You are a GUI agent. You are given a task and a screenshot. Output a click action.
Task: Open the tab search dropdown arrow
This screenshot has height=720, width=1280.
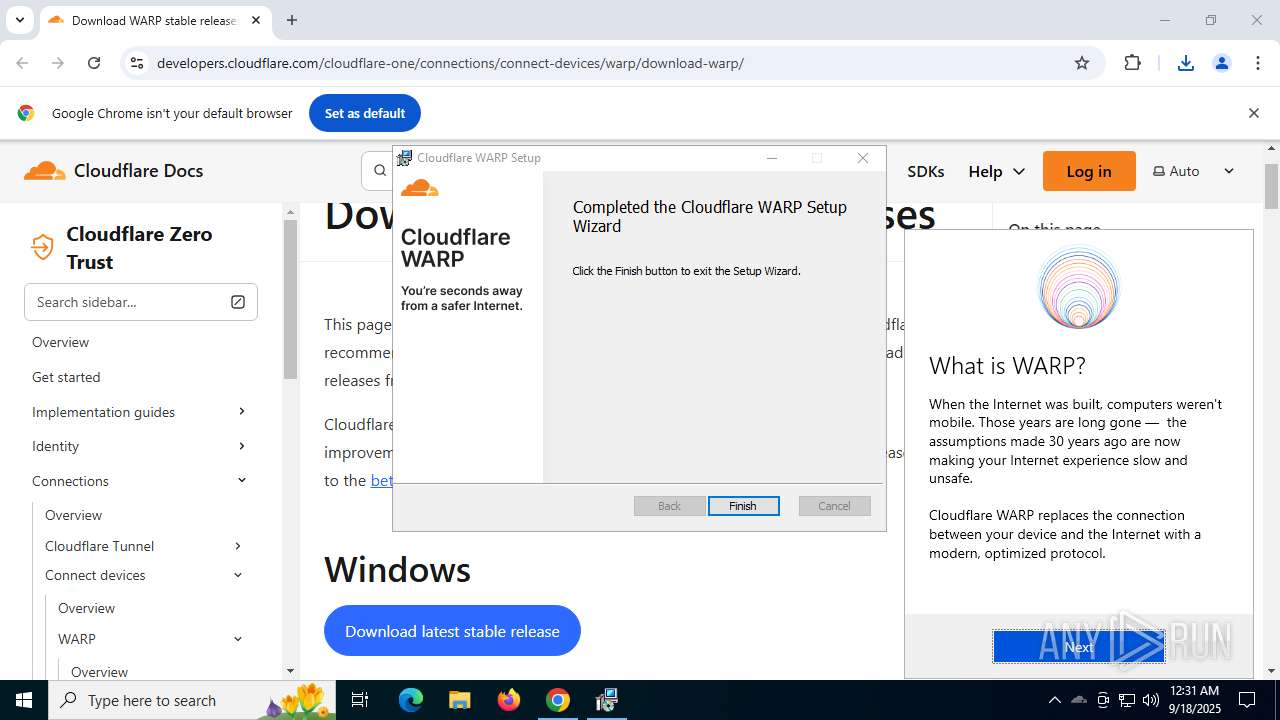(x=19, y=20)
